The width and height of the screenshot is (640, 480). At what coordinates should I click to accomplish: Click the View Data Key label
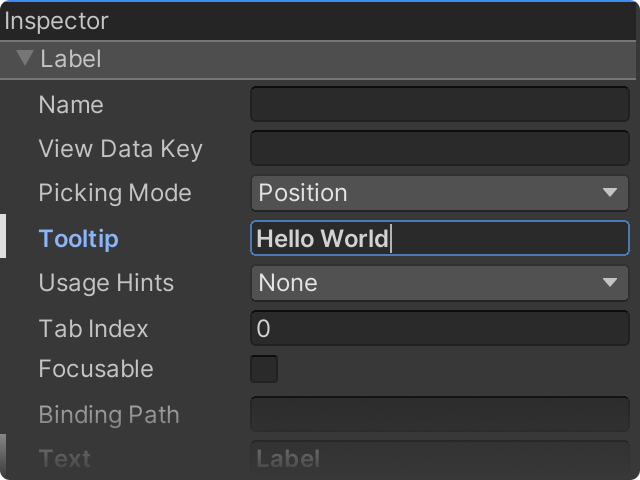[120, 149]
